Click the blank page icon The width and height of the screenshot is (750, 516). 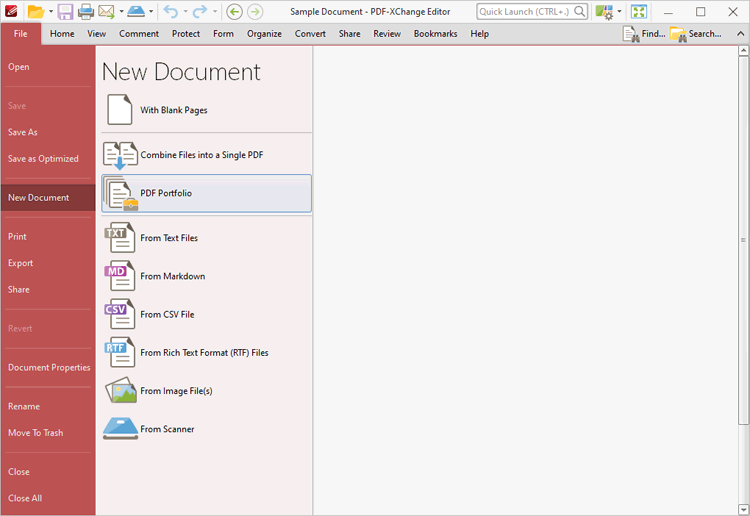point(120,110)
